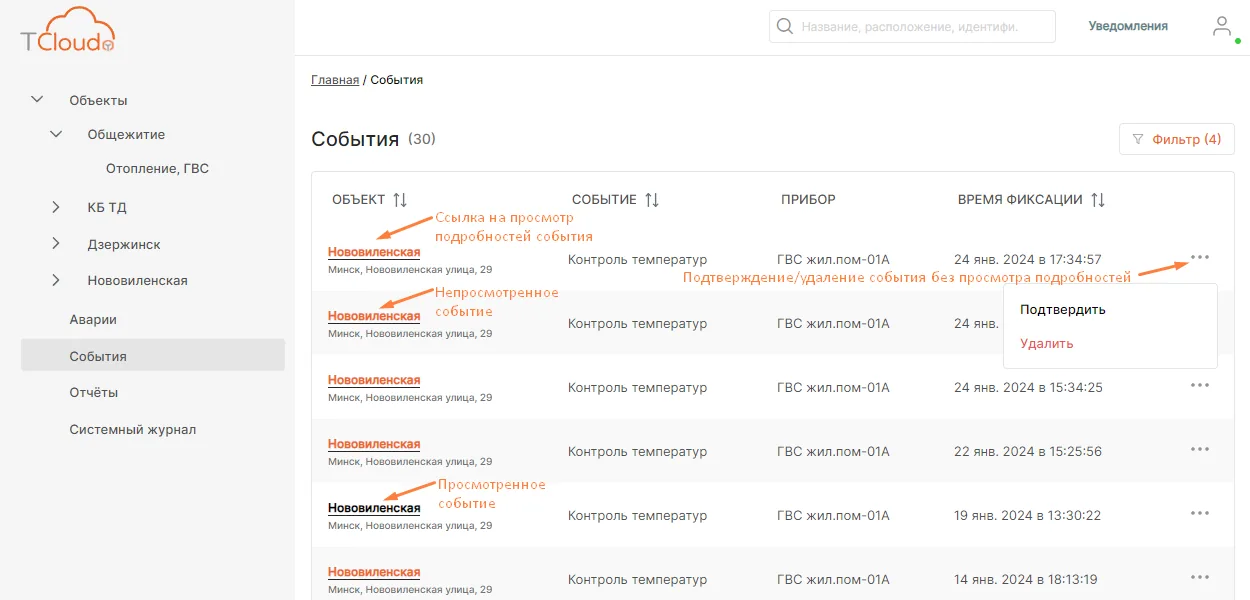
Task: Click the События breadcrumb text
Action: pos(396,80)
